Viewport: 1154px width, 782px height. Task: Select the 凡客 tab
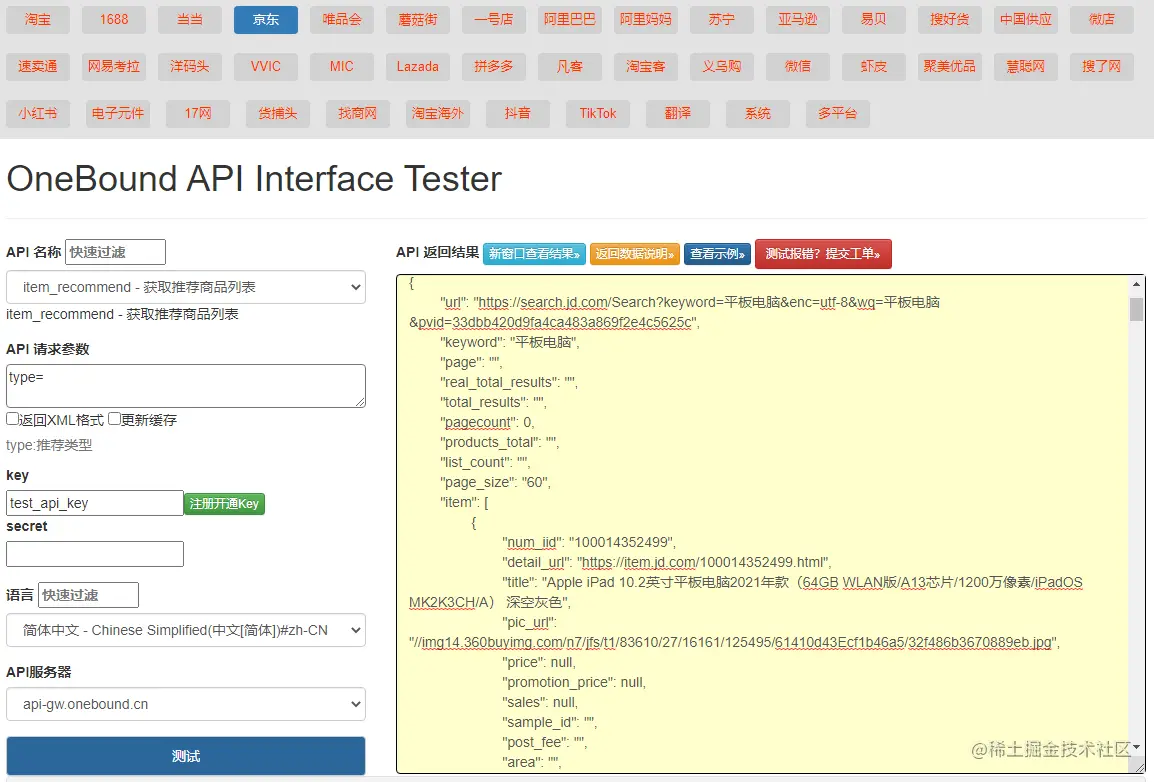pyautogui.click(x=570, y=67)
